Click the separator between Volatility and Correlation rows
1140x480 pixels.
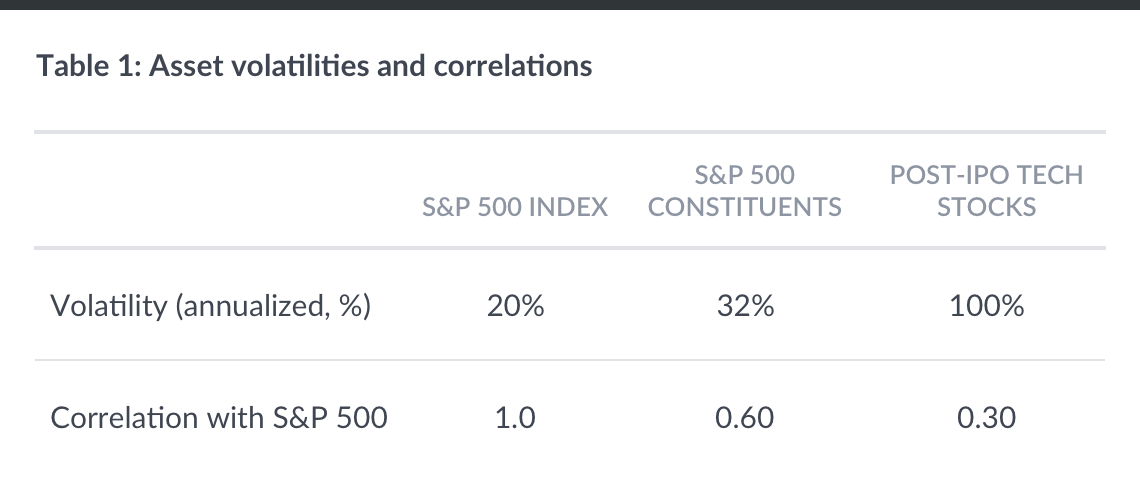click(570, 360)
